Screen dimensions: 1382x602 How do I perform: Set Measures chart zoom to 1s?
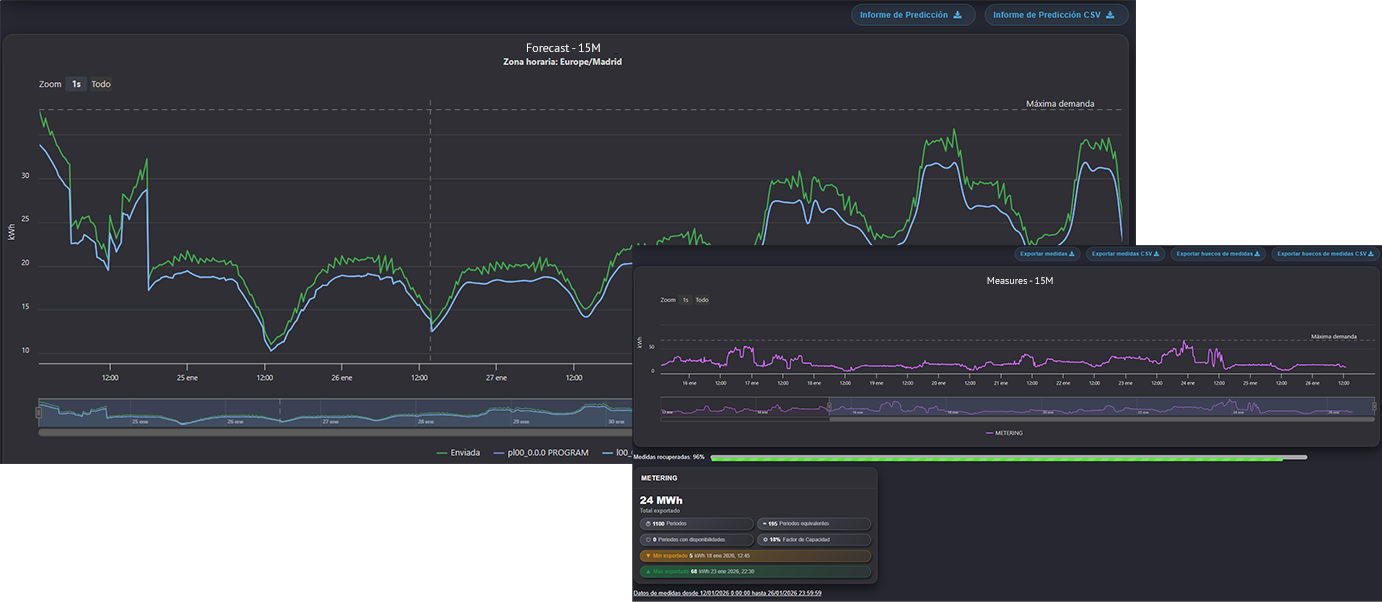pos(685,300)
